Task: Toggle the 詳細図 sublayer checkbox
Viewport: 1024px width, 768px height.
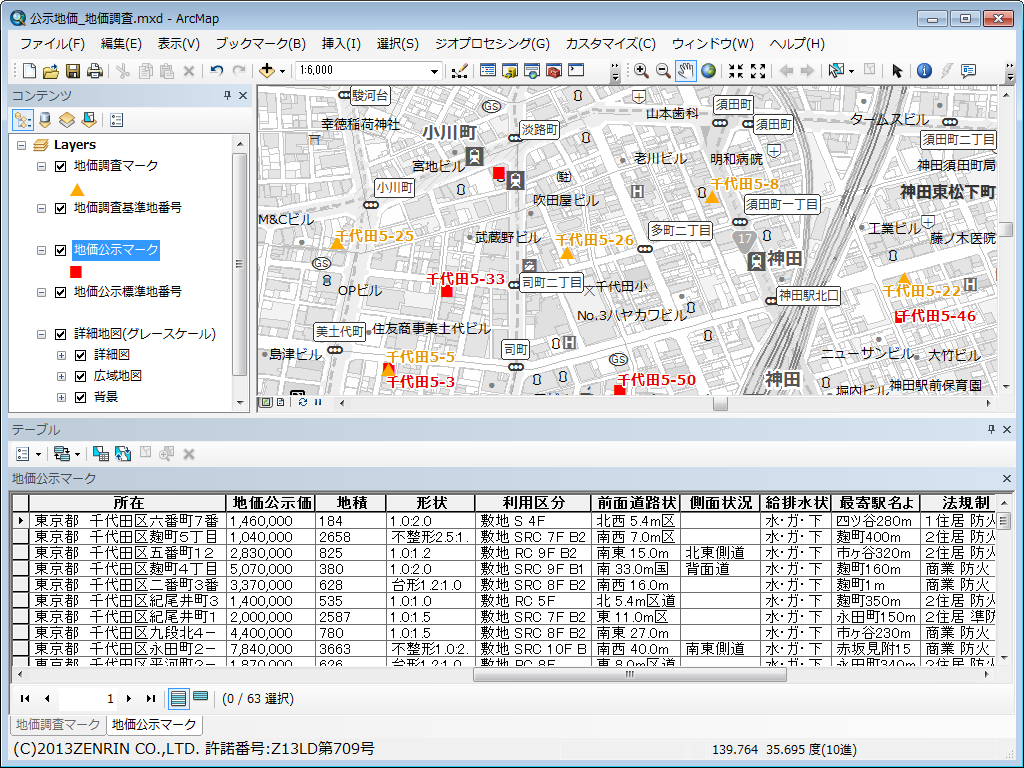Action: click(x=81, y=355)
